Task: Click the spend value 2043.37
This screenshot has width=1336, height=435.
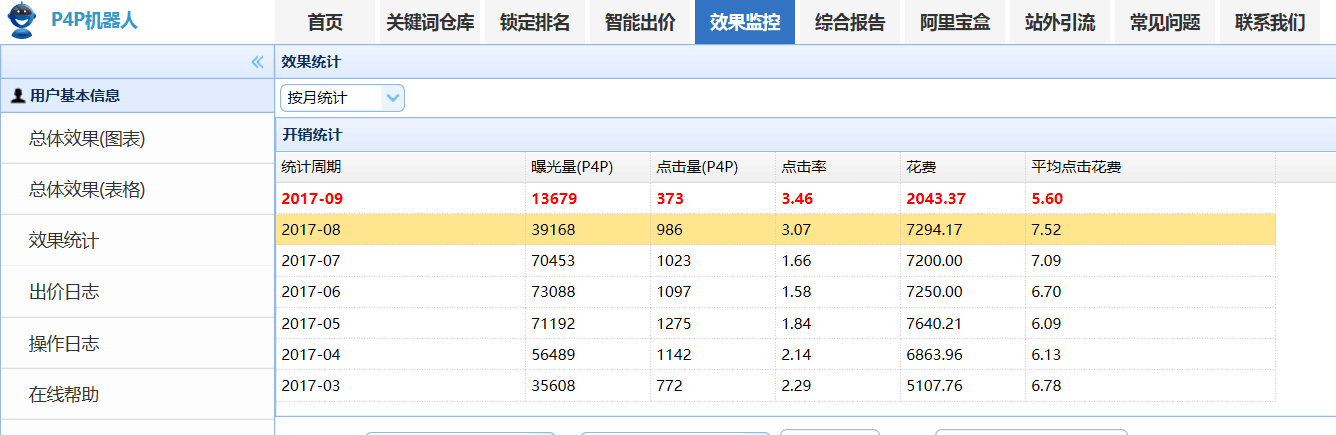Action: pos(936,198)
